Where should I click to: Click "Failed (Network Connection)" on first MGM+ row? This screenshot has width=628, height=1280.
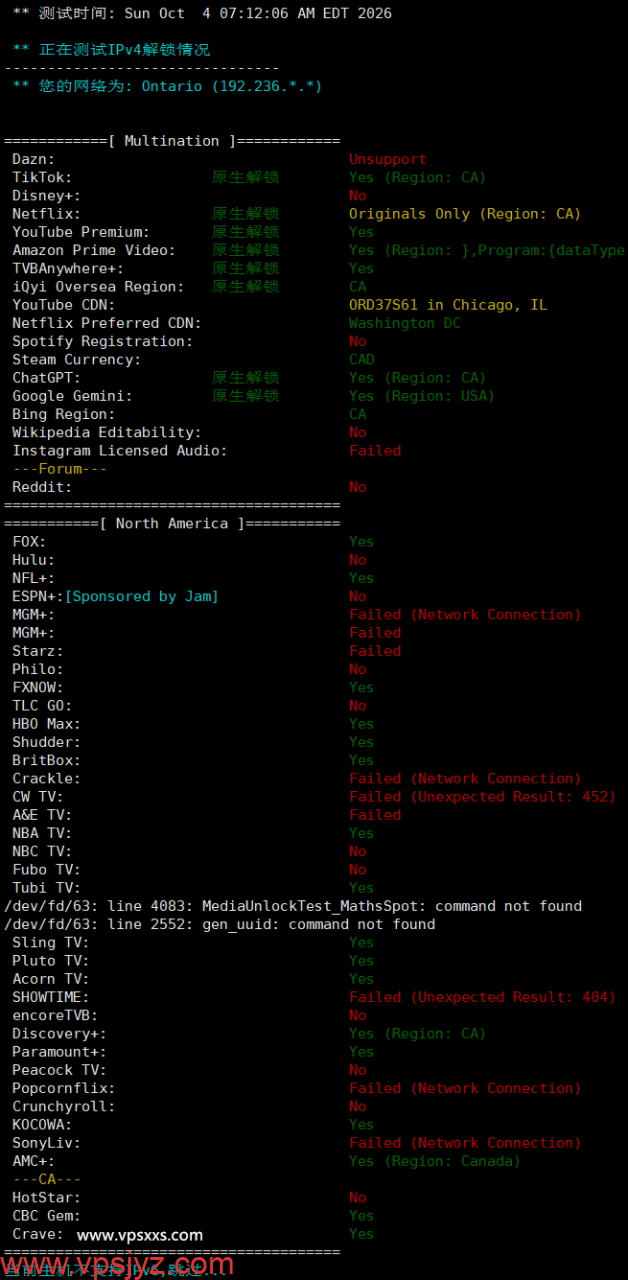465,614
